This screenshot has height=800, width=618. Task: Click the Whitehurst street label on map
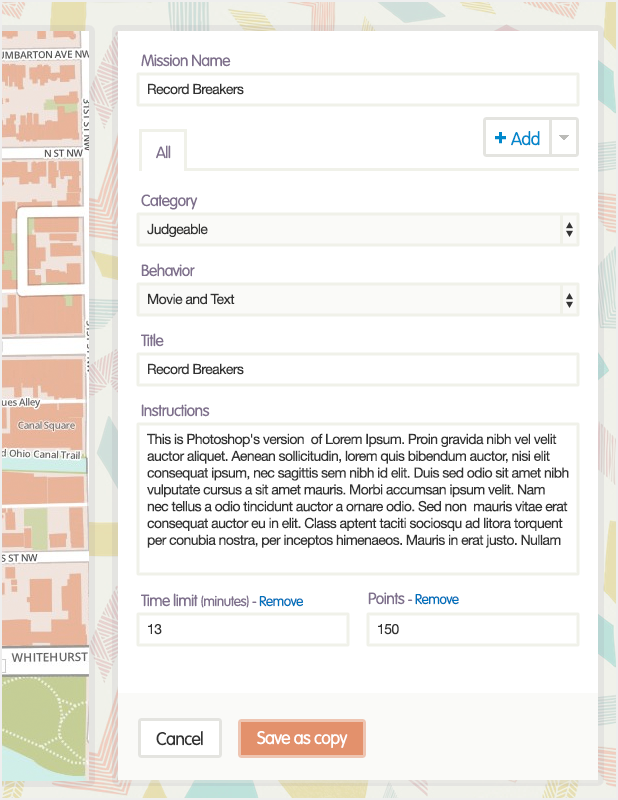click(48, 657)
